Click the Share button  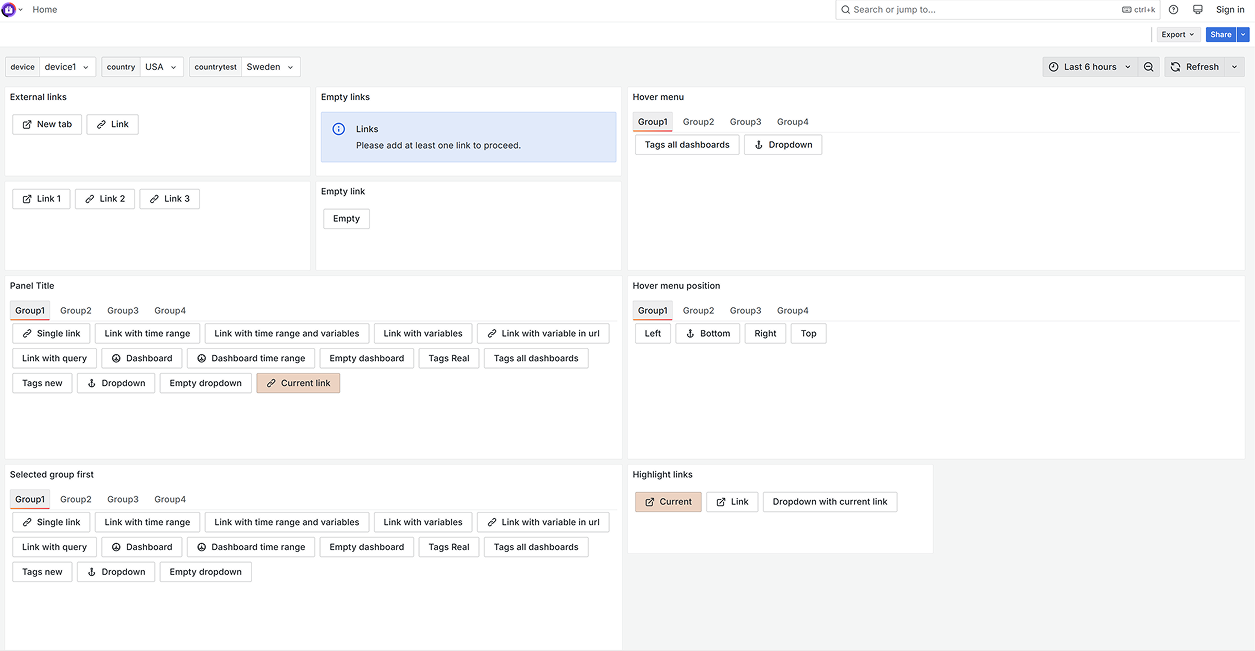(1221, 35)
